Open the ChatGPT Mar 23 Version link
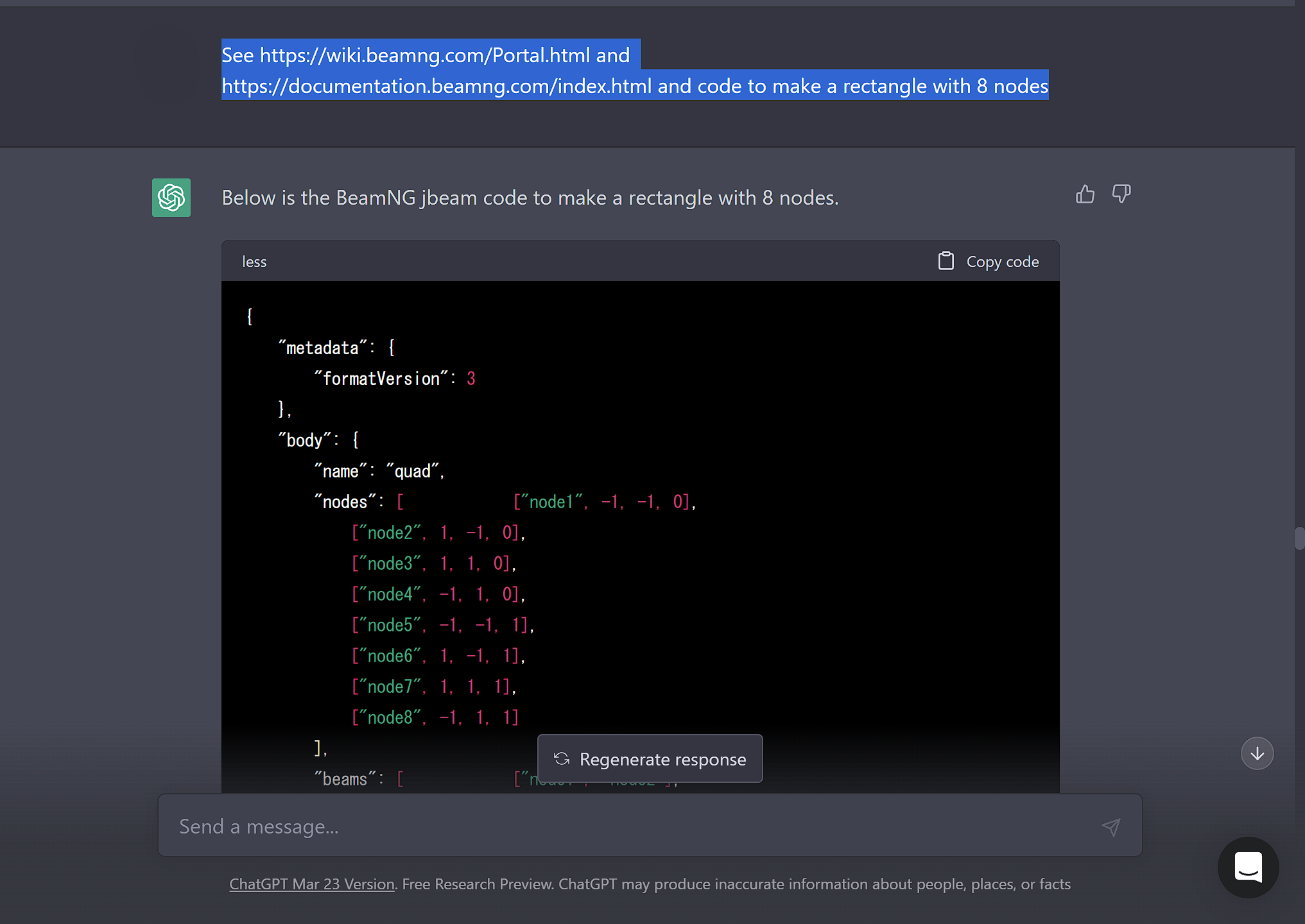Viewport: 1305px width, 924px height. pos(312,884)
